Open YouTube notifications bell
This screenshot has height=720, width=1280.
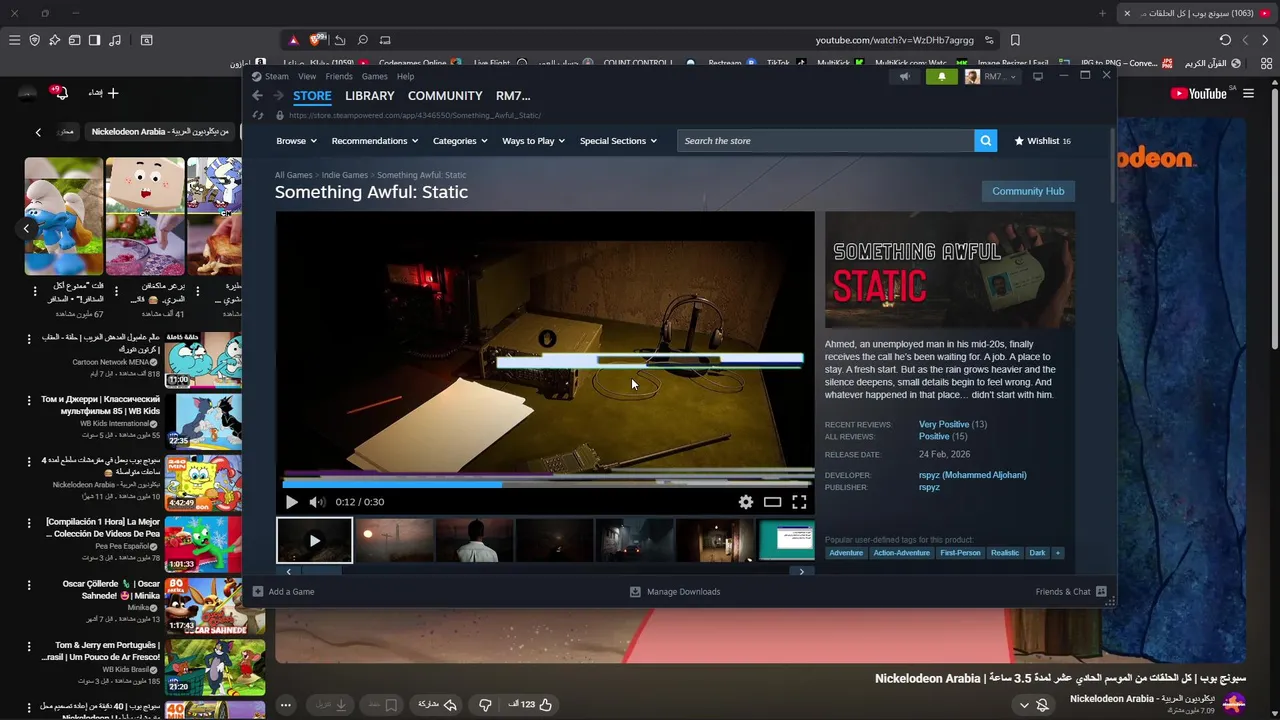[60, 93]
